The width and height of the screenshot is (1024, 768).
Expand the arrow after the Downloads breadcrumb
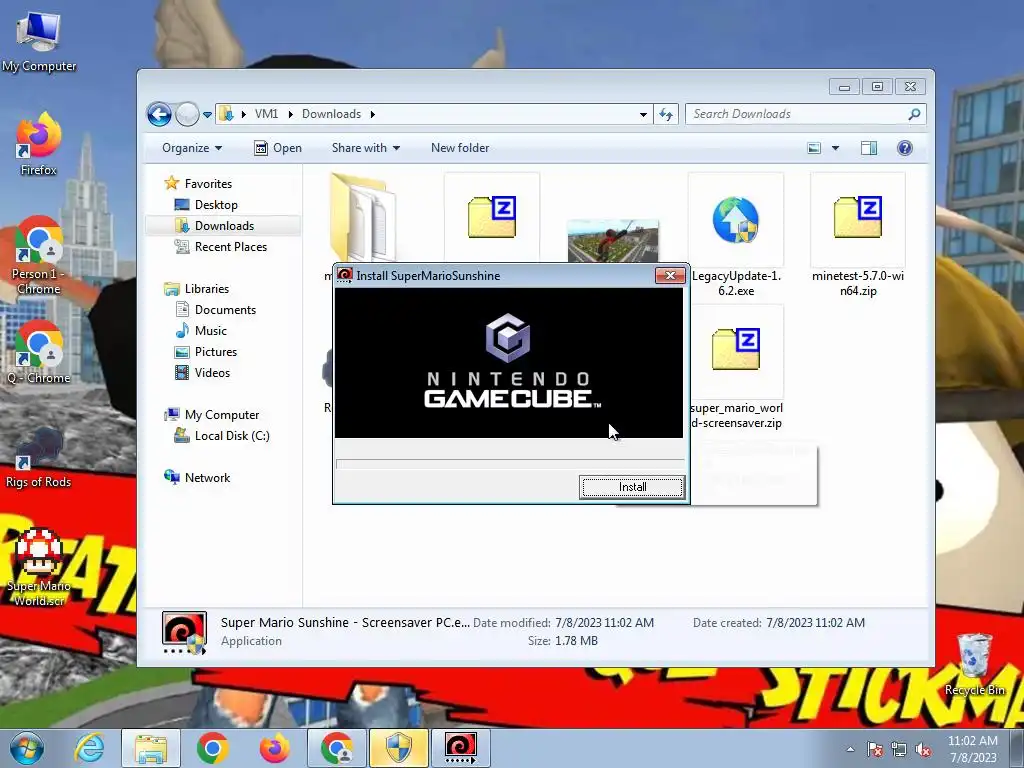click(373, 114)
